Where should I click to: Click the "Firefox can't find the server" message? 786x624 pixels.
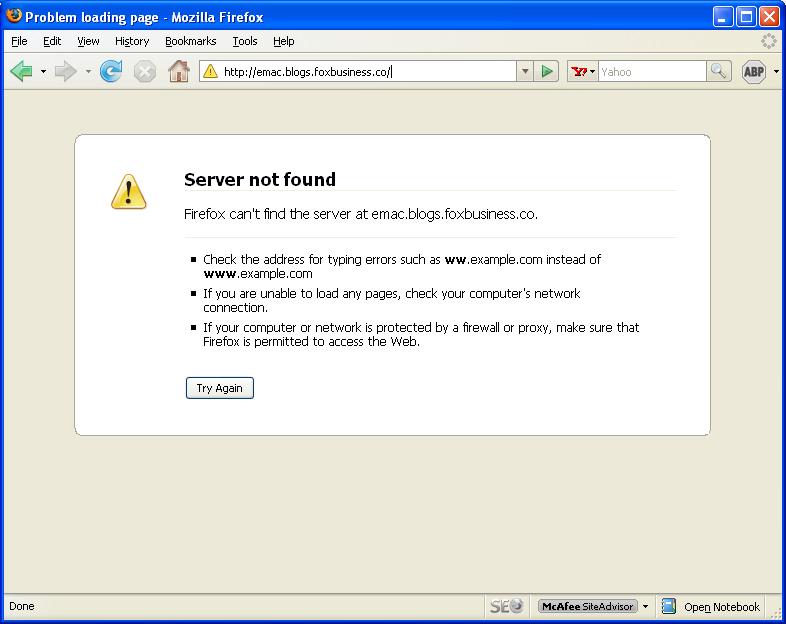pos(361,215)
